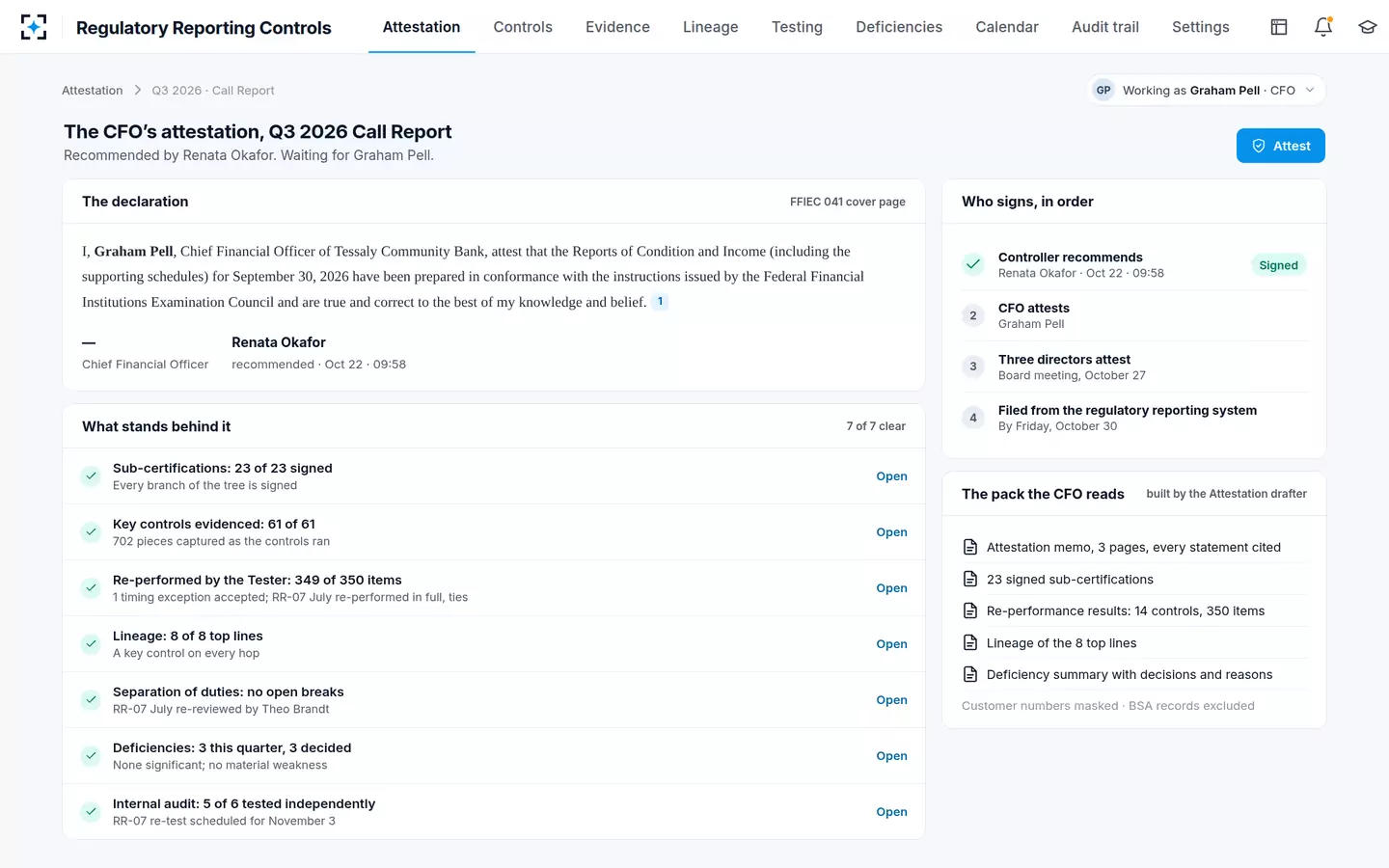Click document icon beside 23 signed sub-certifications

click(970, 579)
